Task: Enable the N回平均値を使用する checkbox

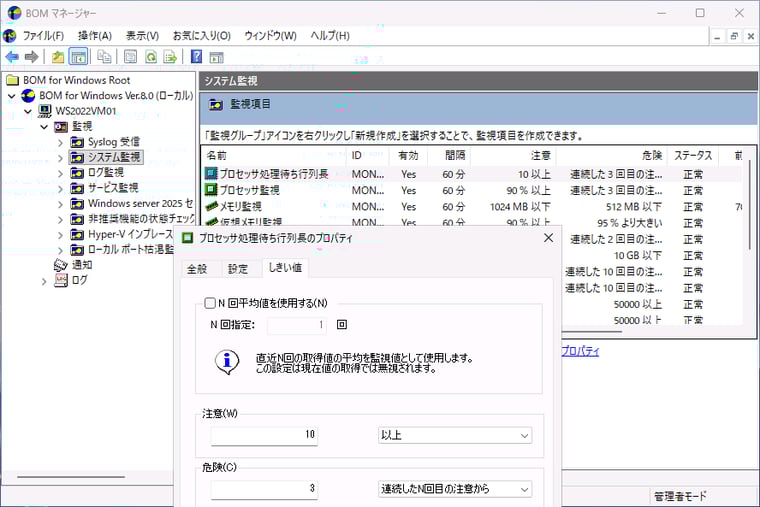Action: click(x=210, y=303)
